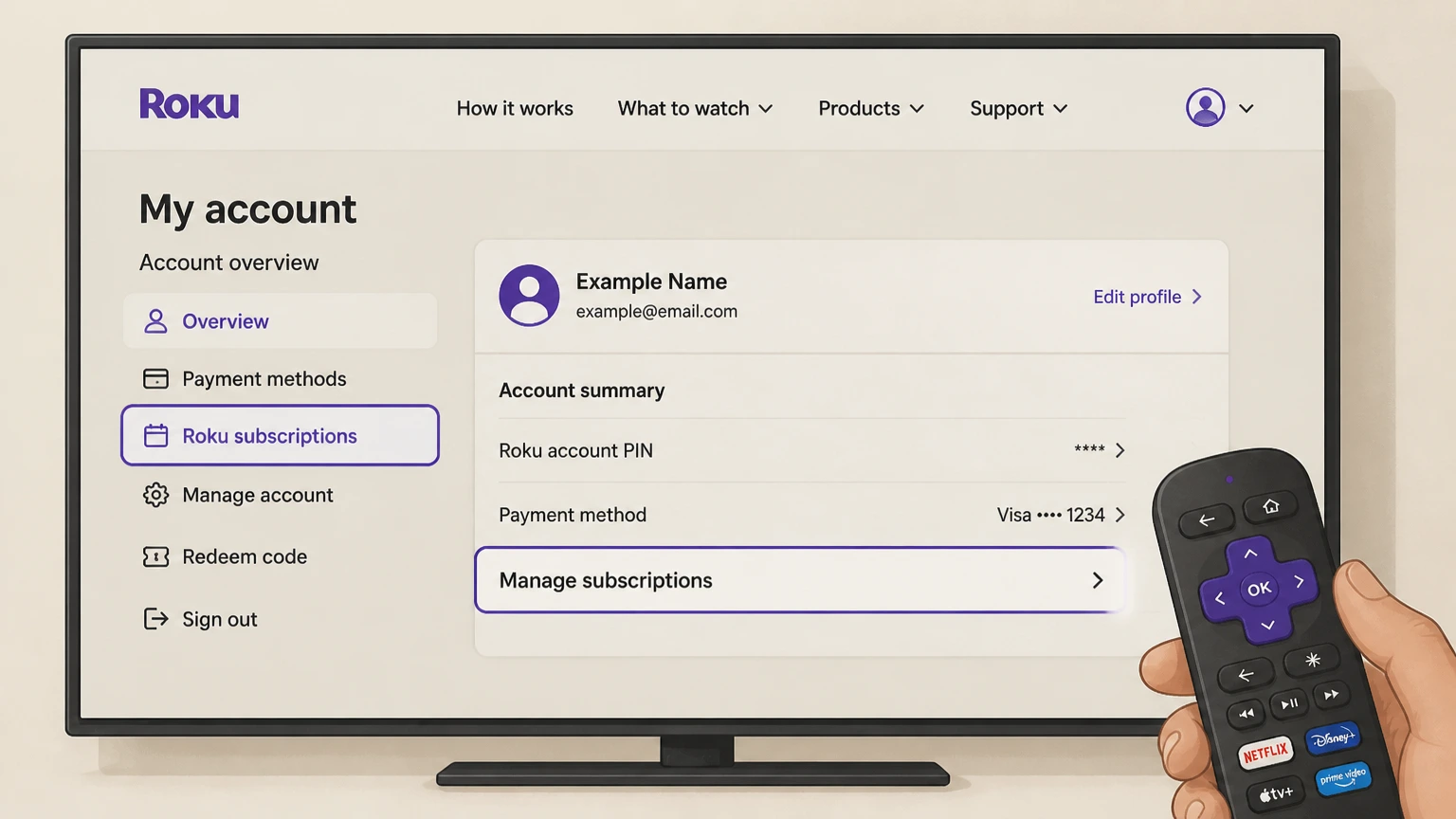Click the example@email.com text
The width and height of the screenshot is (1456, 819).
[656, 311]
